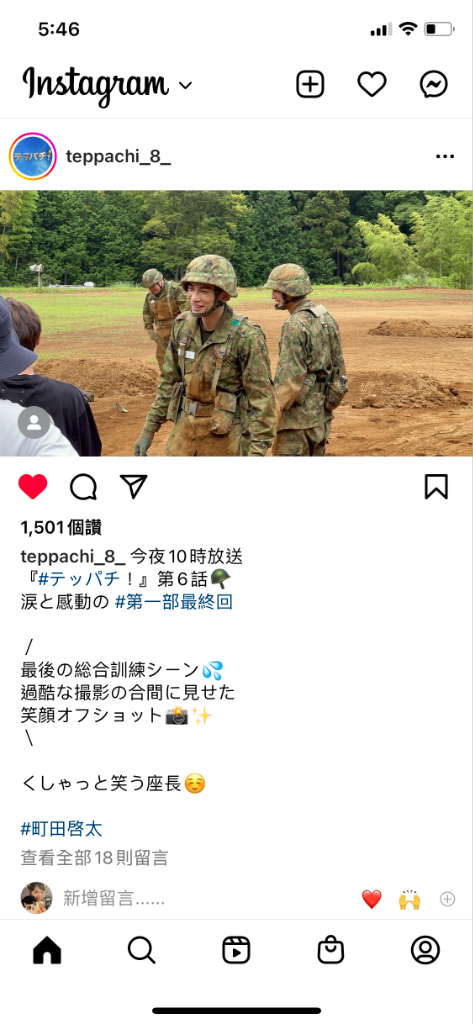Show tagged people icon on photo
Viewport: 473px width, 1024px height.
[x=34, y=423]
